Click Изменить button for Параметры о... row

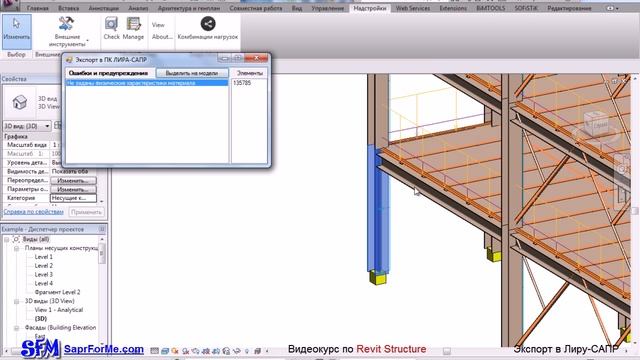coord(73,189)
